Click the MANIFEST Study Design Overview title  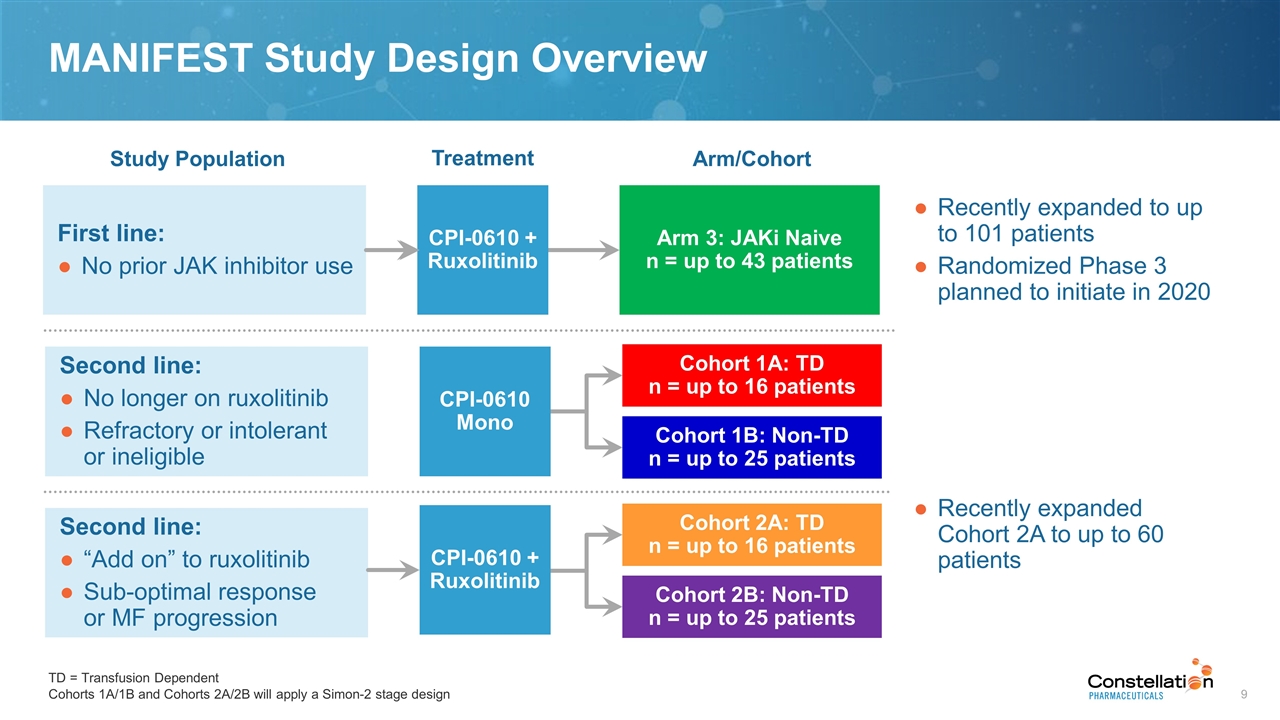378,60
